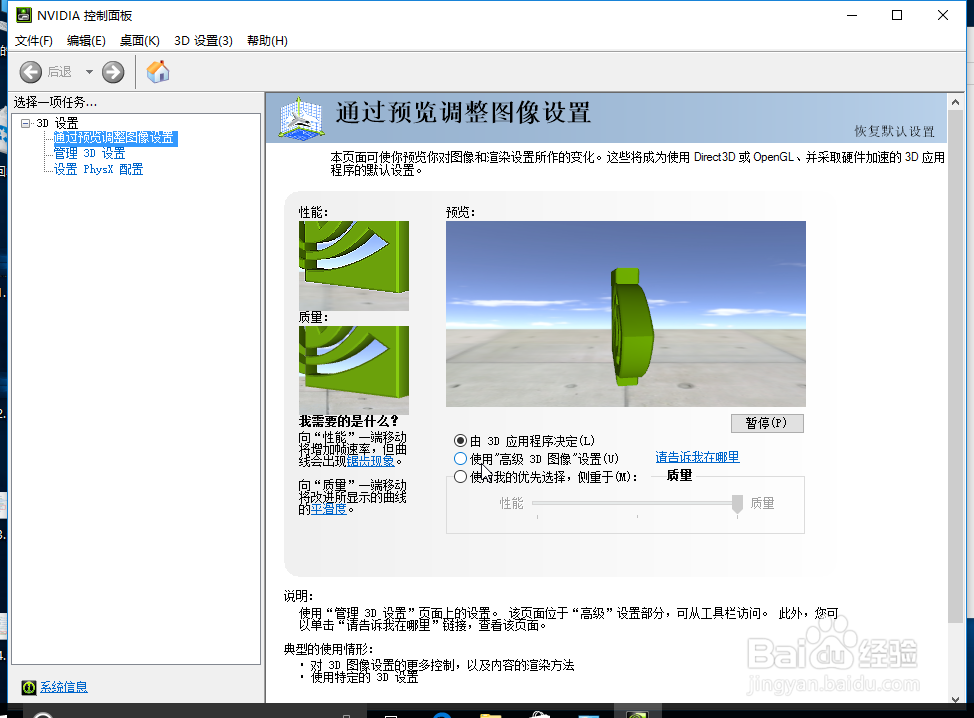Open the 帮助(H) menu

point(267,40)
